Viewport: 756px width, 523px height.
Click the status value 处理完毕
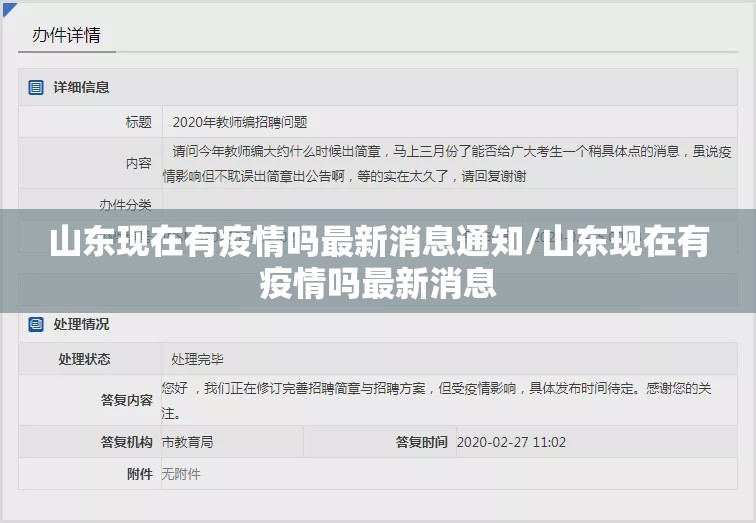197,359
